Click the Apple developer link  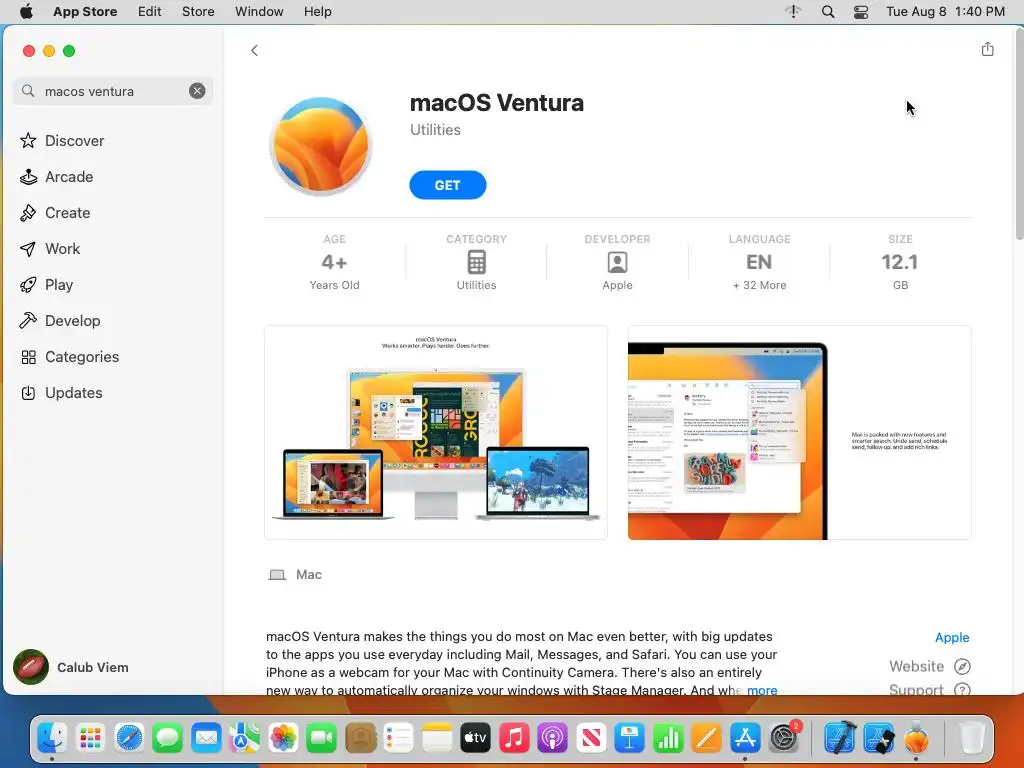(x=952, y=637)
